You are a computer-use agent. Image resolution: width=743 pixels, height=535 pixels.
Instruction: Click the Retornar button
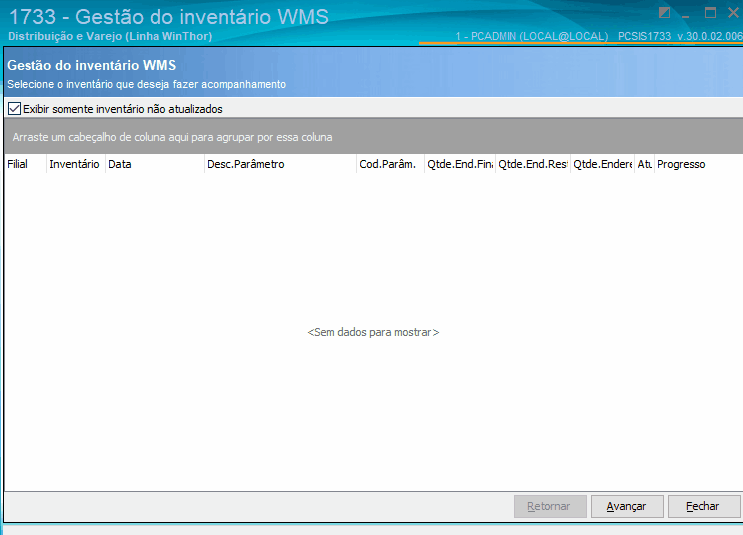pyautogui.click(x=549, y=506)
